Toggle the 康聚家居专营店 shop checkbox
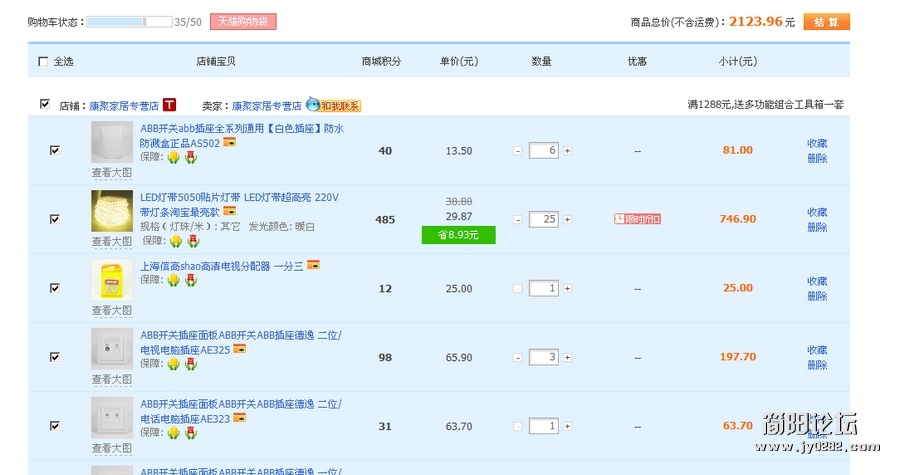Screen dimensions: 900x475 point(45,104)
